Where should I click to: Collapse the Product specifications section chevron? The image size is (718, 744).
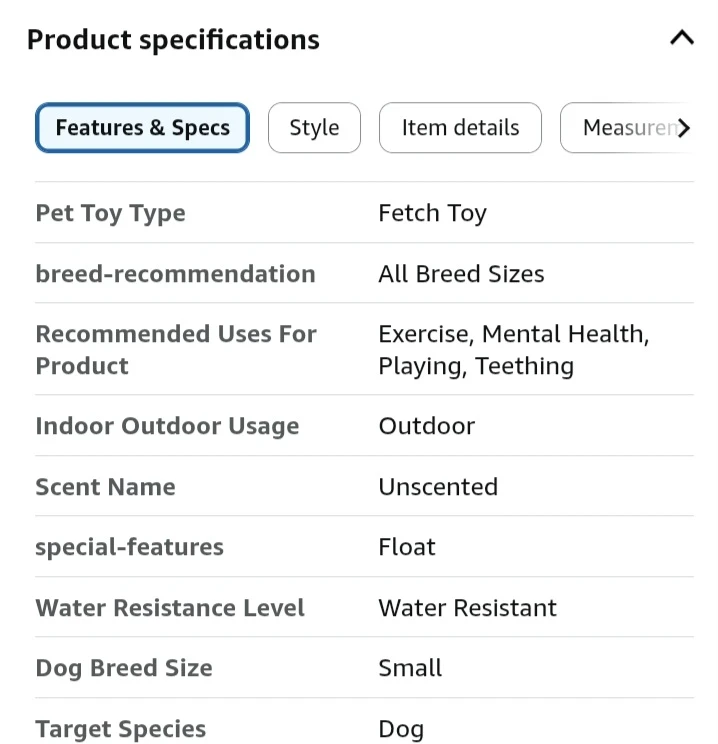coord(681,39)
